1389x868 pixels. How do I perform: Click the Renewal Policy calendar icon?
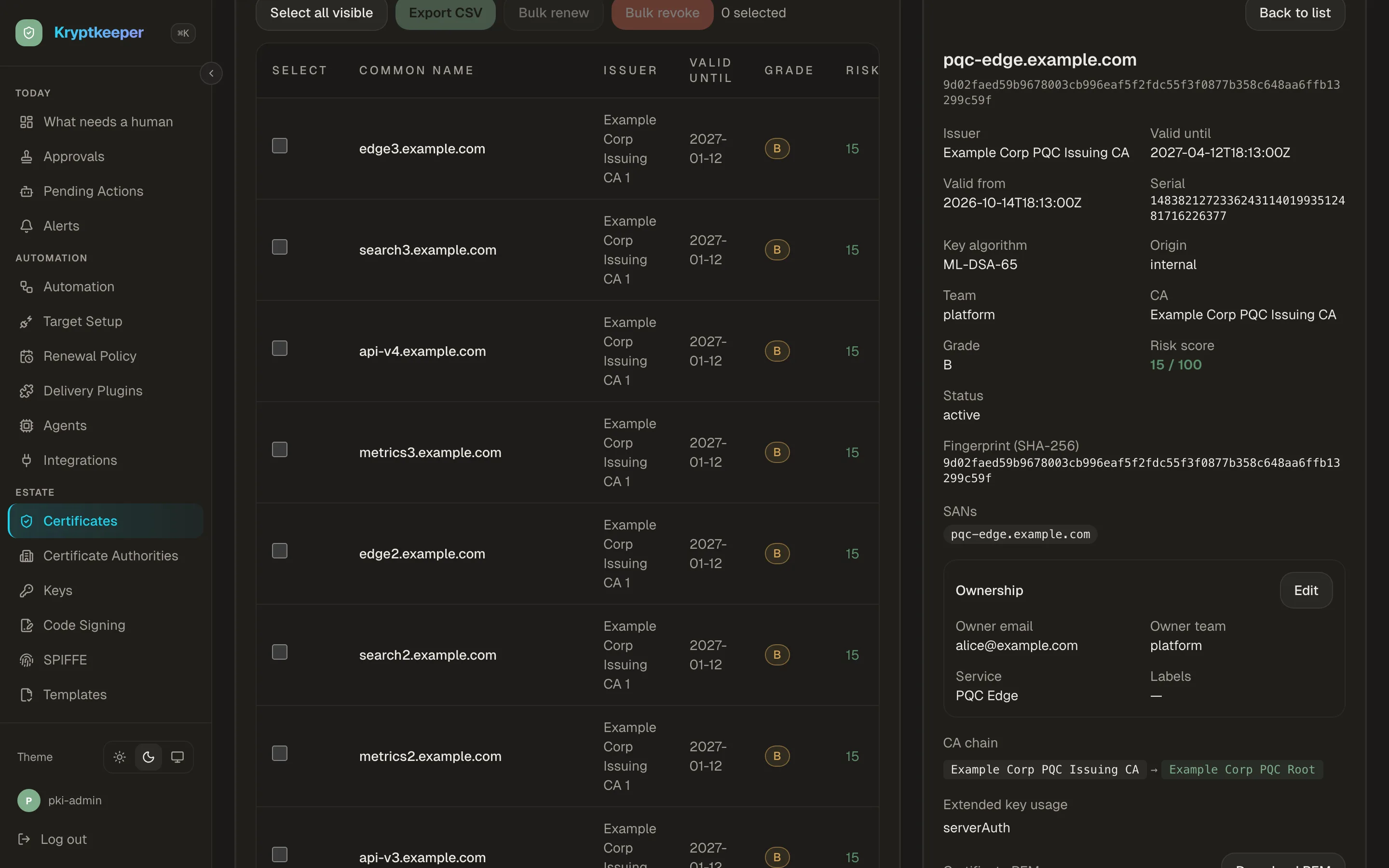tap(27, 356)
